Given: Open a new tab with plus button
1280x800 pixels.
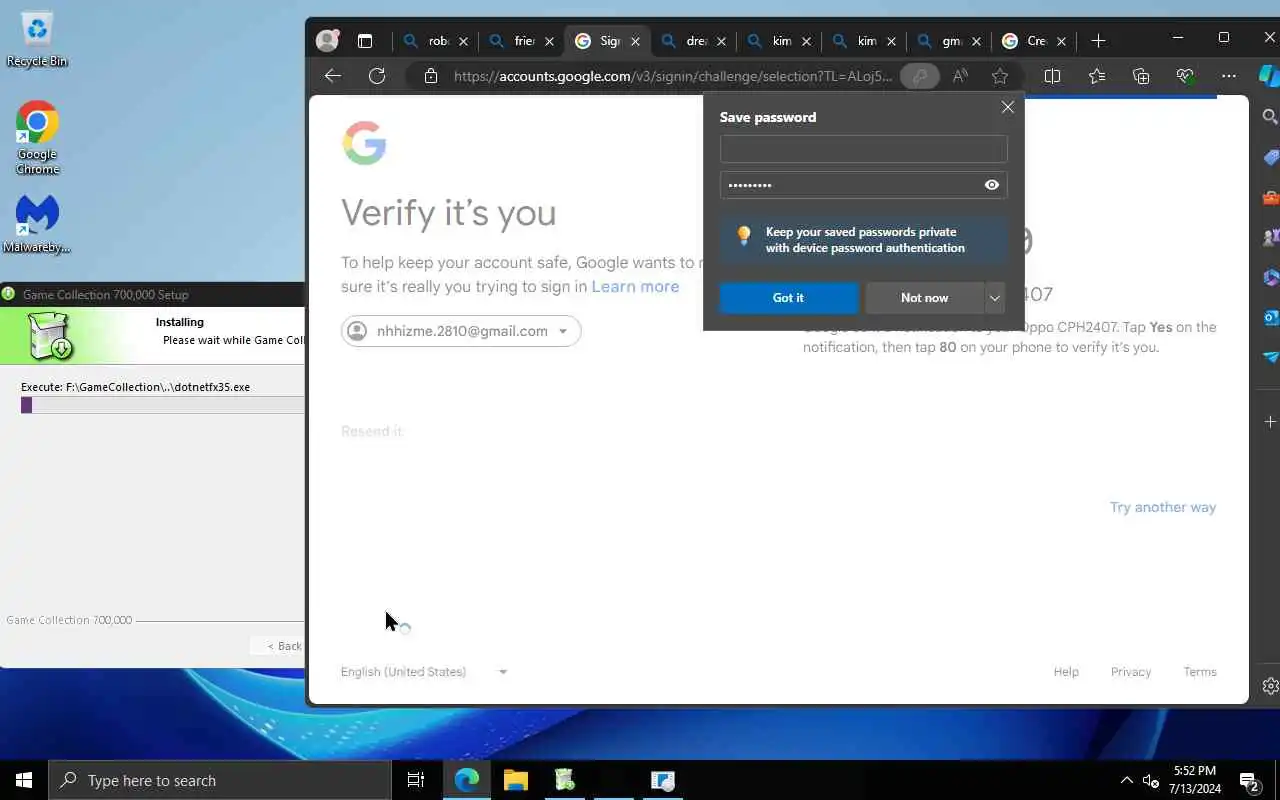Looking at the screenshot, I should pos(1098,41).
